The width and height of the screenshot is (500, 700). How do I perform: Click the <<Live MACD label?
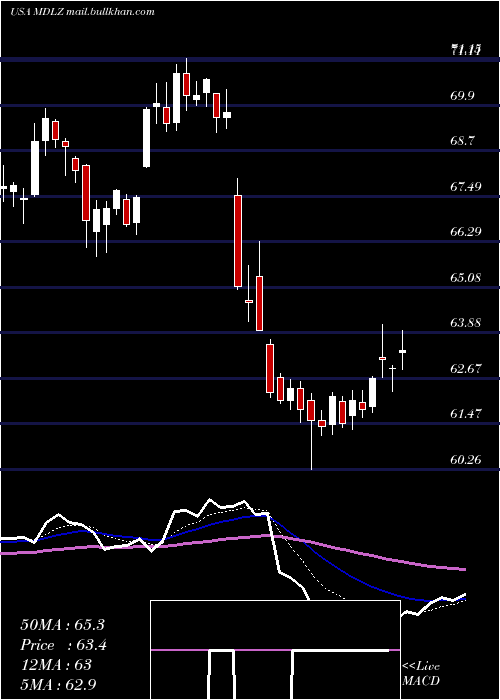click(421, 673)
